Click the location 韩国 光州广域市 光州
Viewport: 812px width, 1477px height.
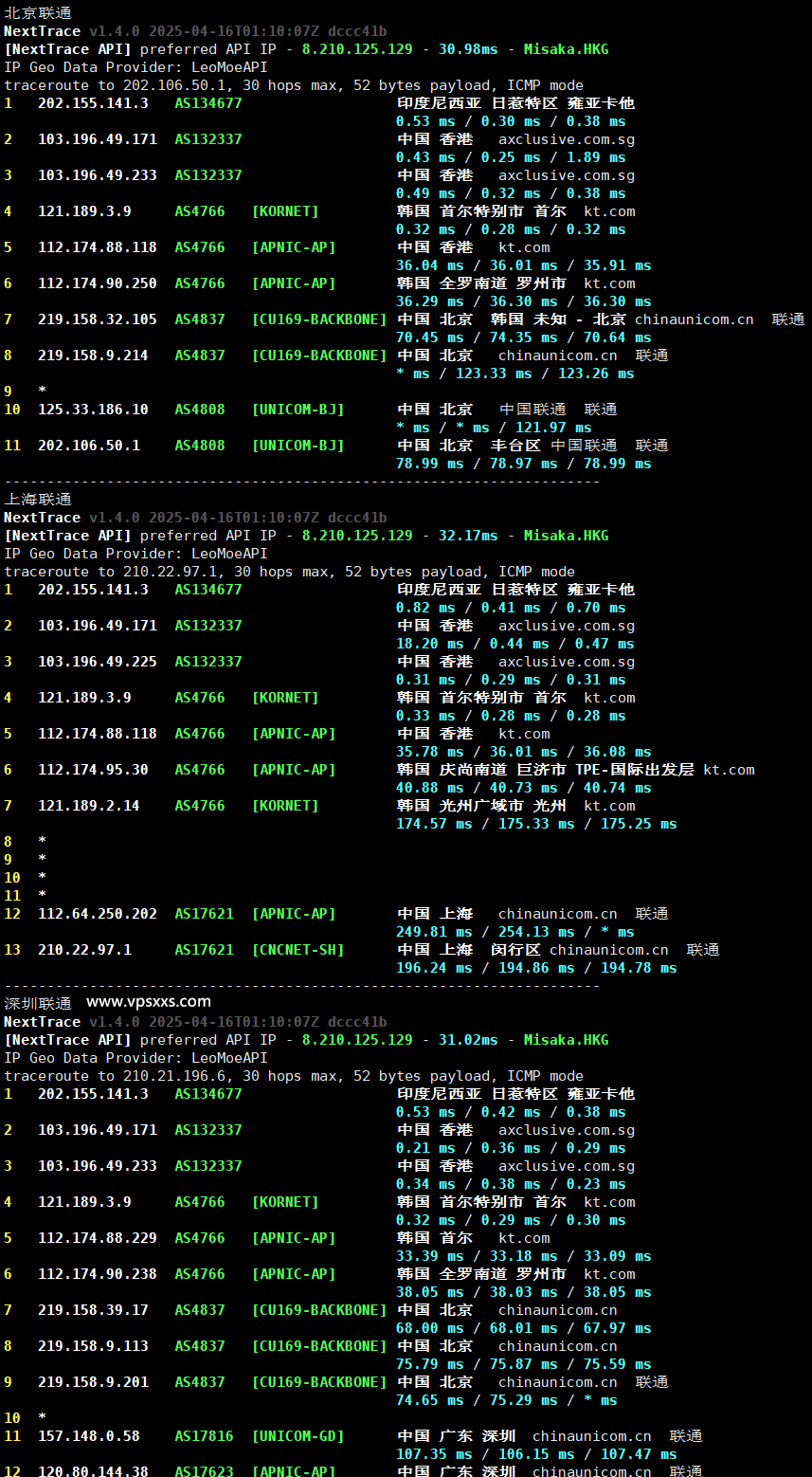click(481, 806)
